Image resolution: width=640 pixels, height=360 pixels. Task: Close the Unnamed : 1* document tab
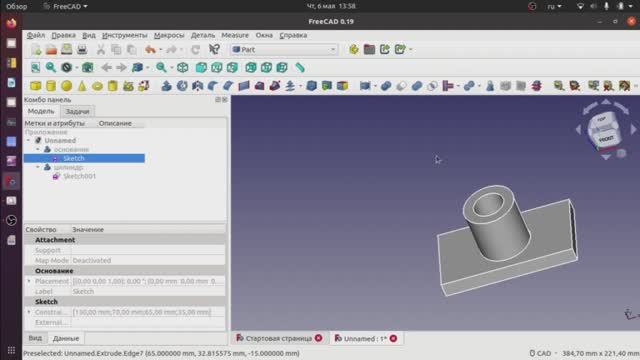pyautogui.click(x=393, y=338)
